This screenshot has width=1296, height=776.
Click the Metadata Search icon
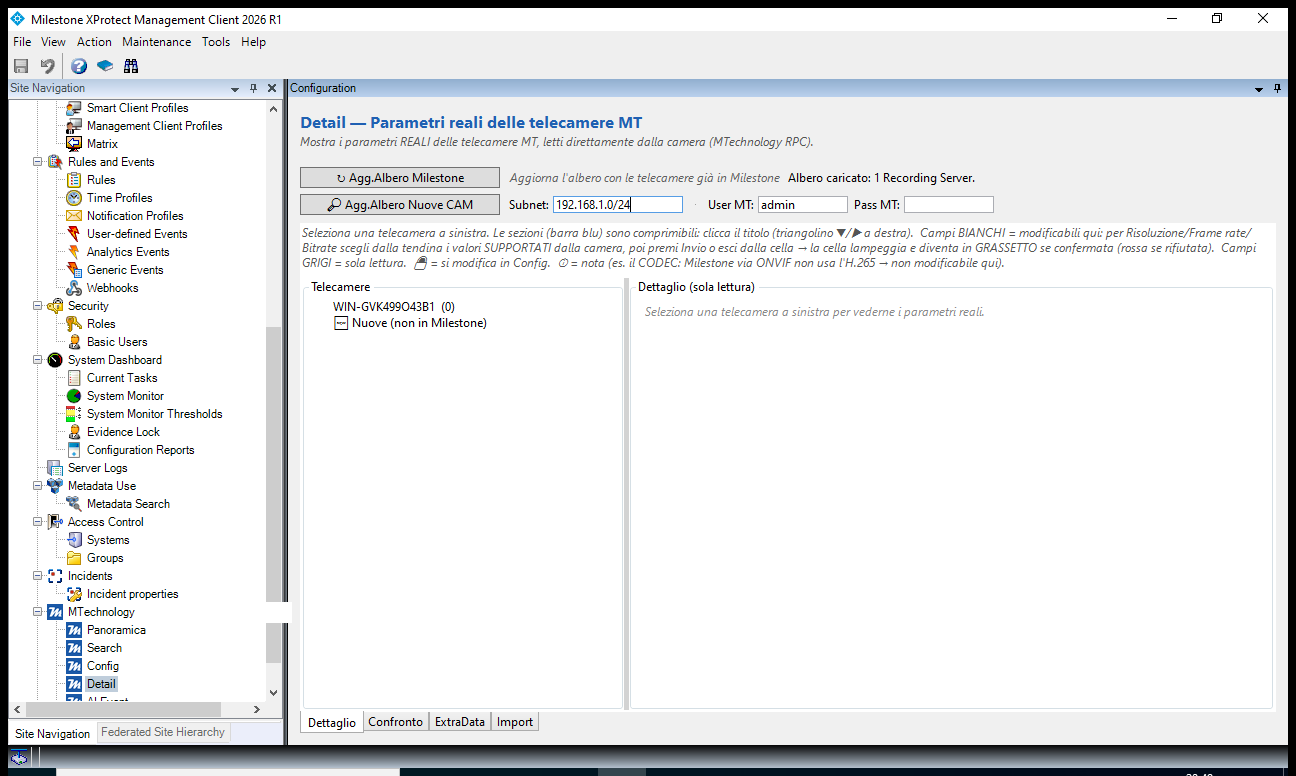click(74, 504)
